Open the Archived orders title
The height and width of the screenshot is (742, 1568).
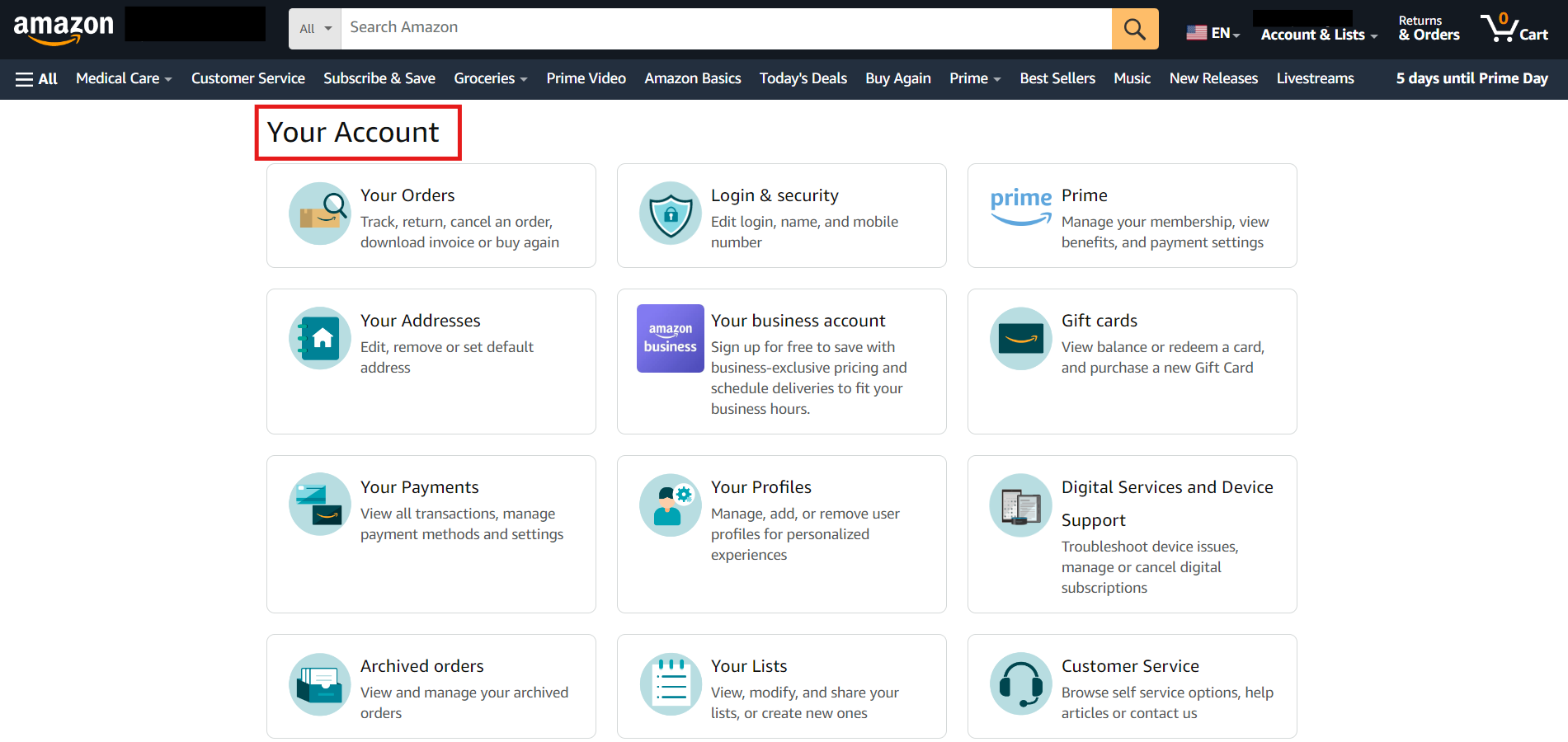[x=422, y=666]
